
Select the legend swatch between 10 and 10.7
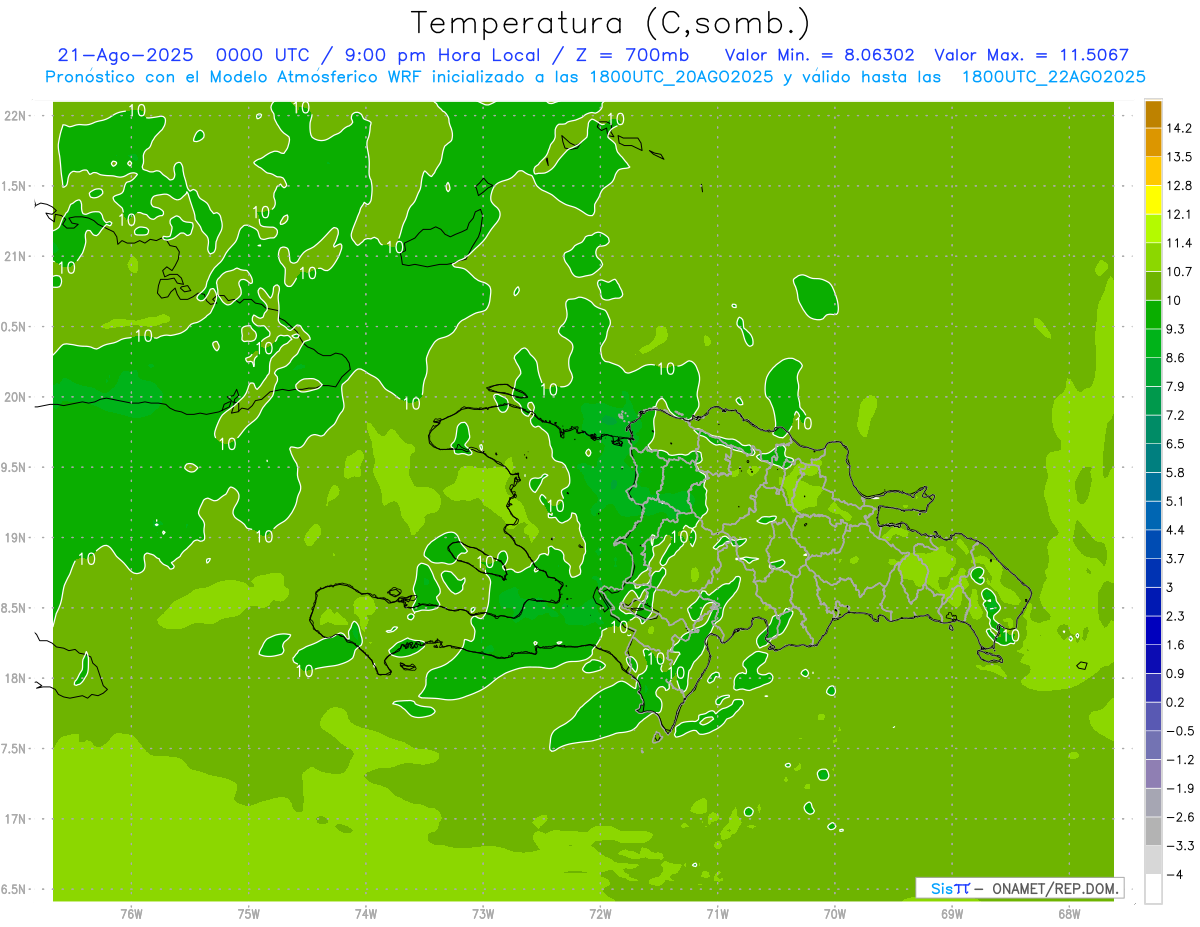pyautogui.click(x=1153, y=286)
